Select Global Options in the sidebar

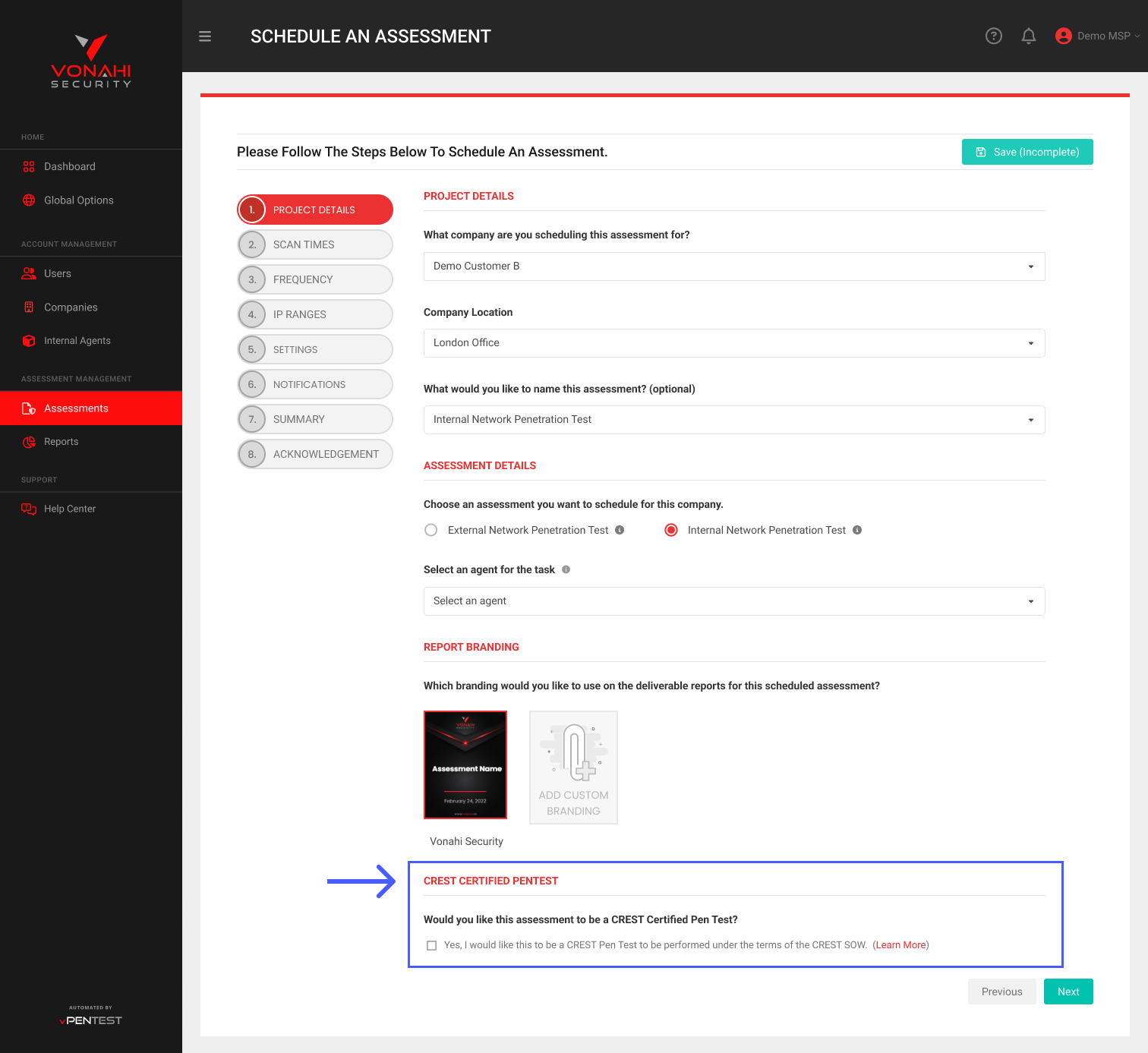[x=77, y=200]
